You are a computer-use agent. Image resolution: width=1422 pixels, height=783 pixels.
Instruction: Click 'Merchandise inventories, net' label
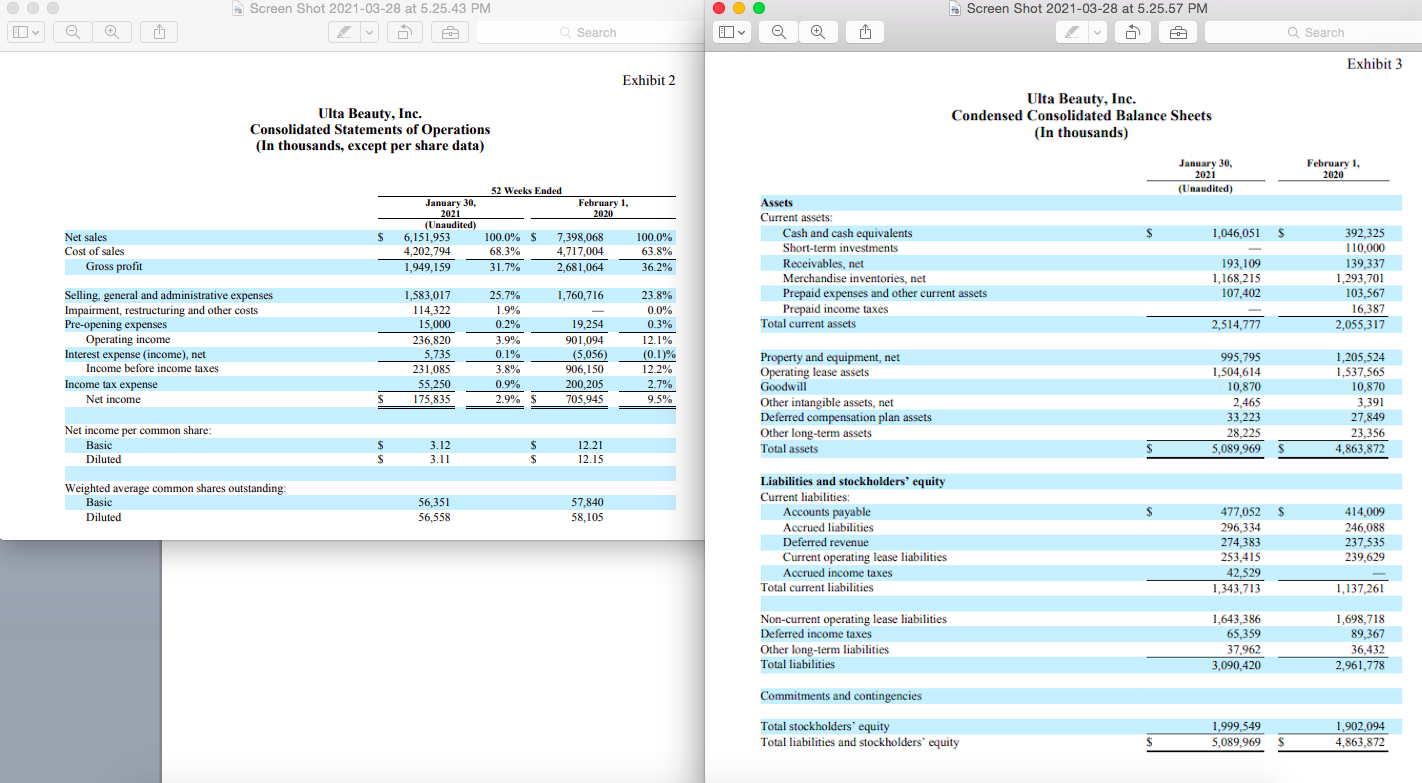pyautogui.click(x=854, y=278)
